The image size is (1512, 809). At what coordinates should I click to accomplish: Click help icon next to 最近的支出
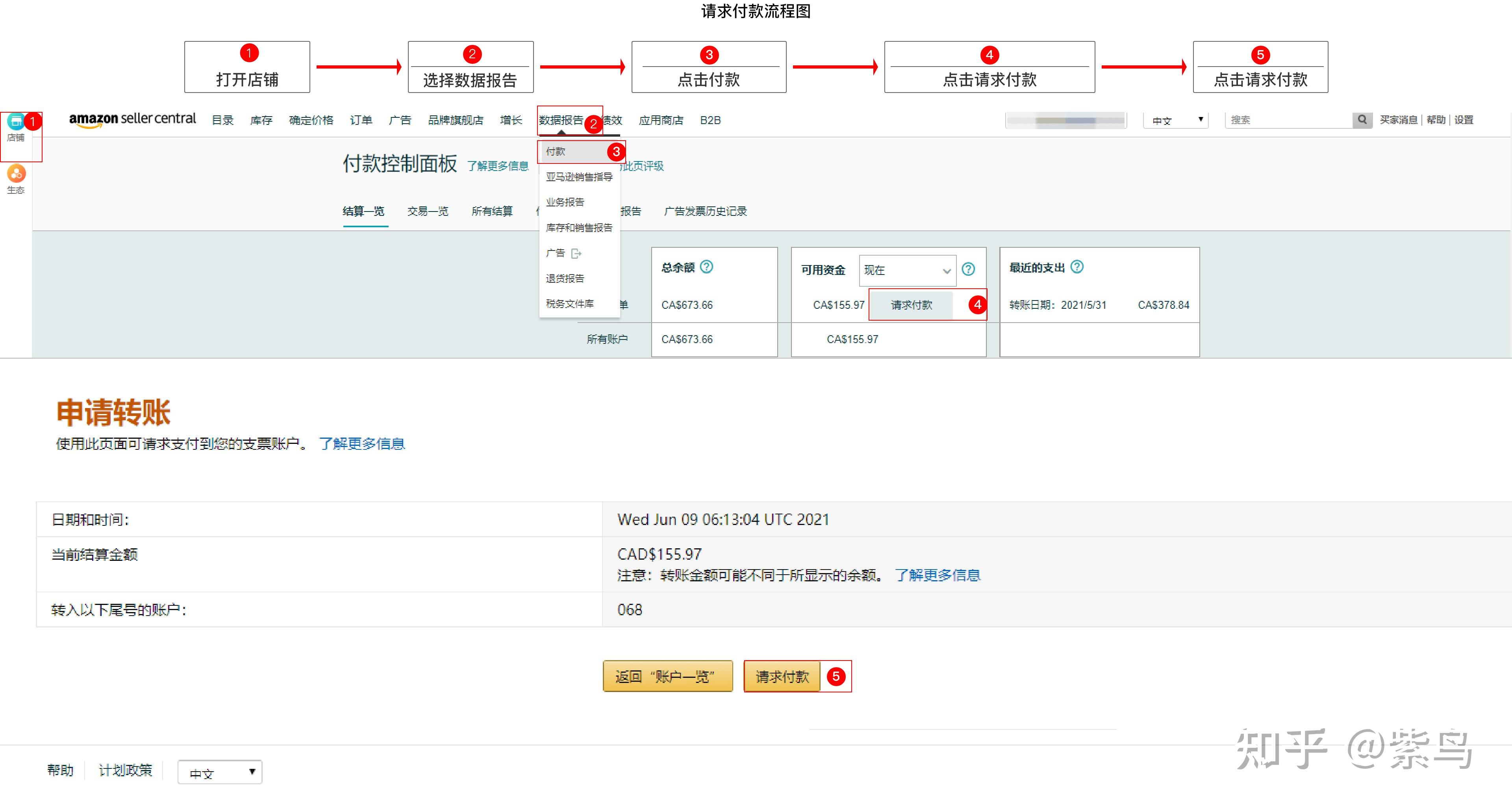pyautogui.click(x=1077, y=267)
